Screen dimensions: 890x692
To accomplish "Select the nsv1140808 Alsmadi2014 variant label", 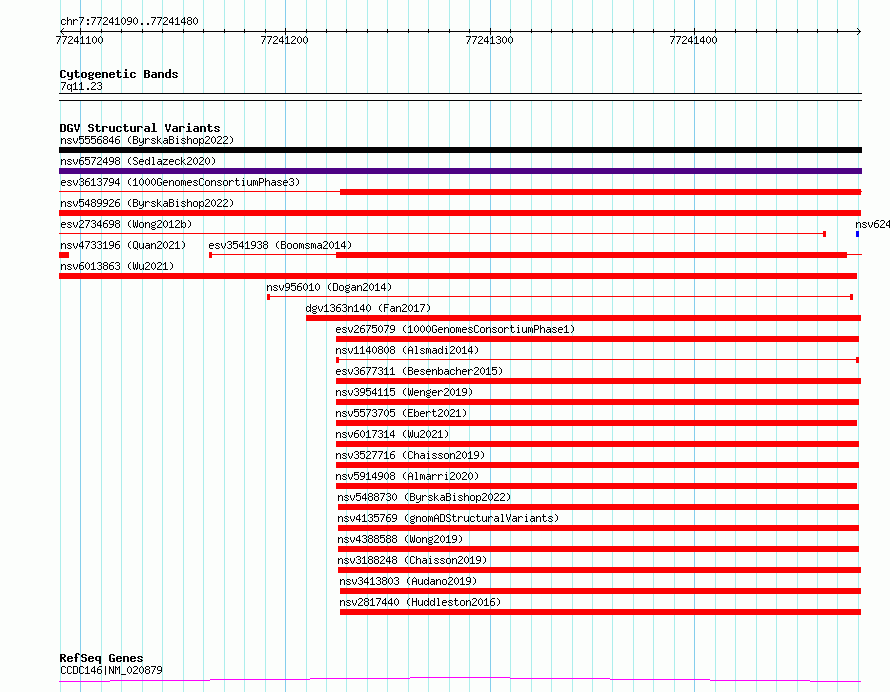I will 407,350.
